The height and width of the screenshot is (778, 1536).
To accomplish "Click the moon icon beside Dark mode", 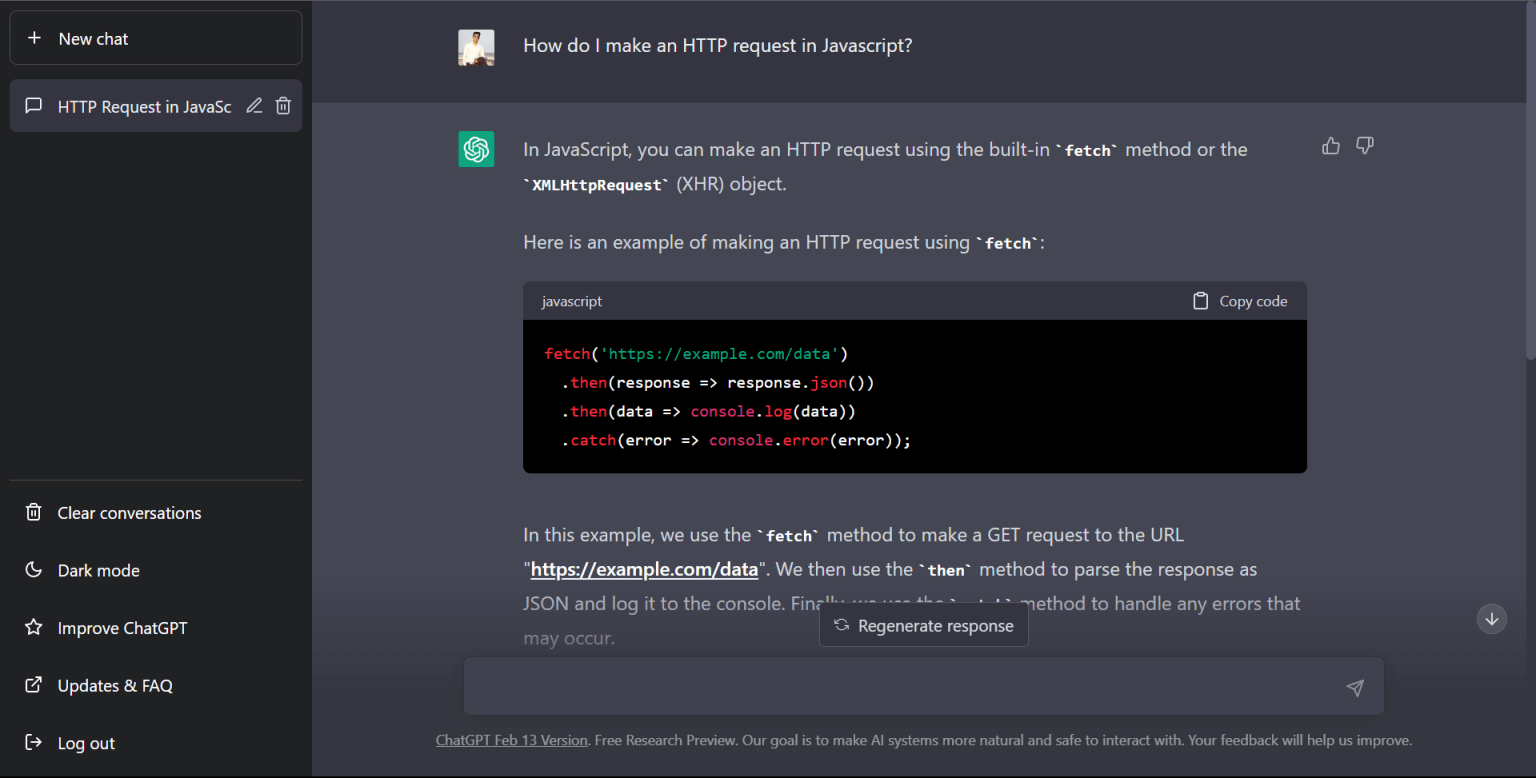I will coord(33,570).
